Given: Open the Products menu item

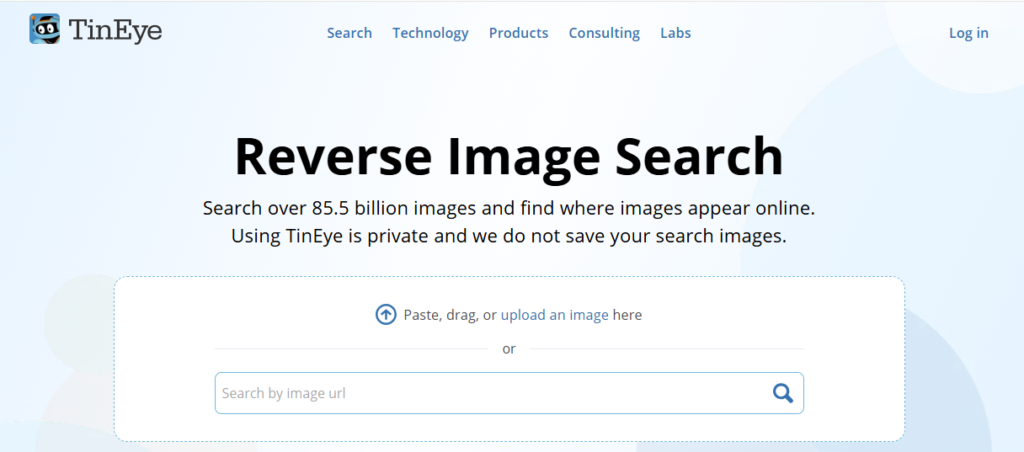Looking at the screenshot, I should tap(519, 33).
